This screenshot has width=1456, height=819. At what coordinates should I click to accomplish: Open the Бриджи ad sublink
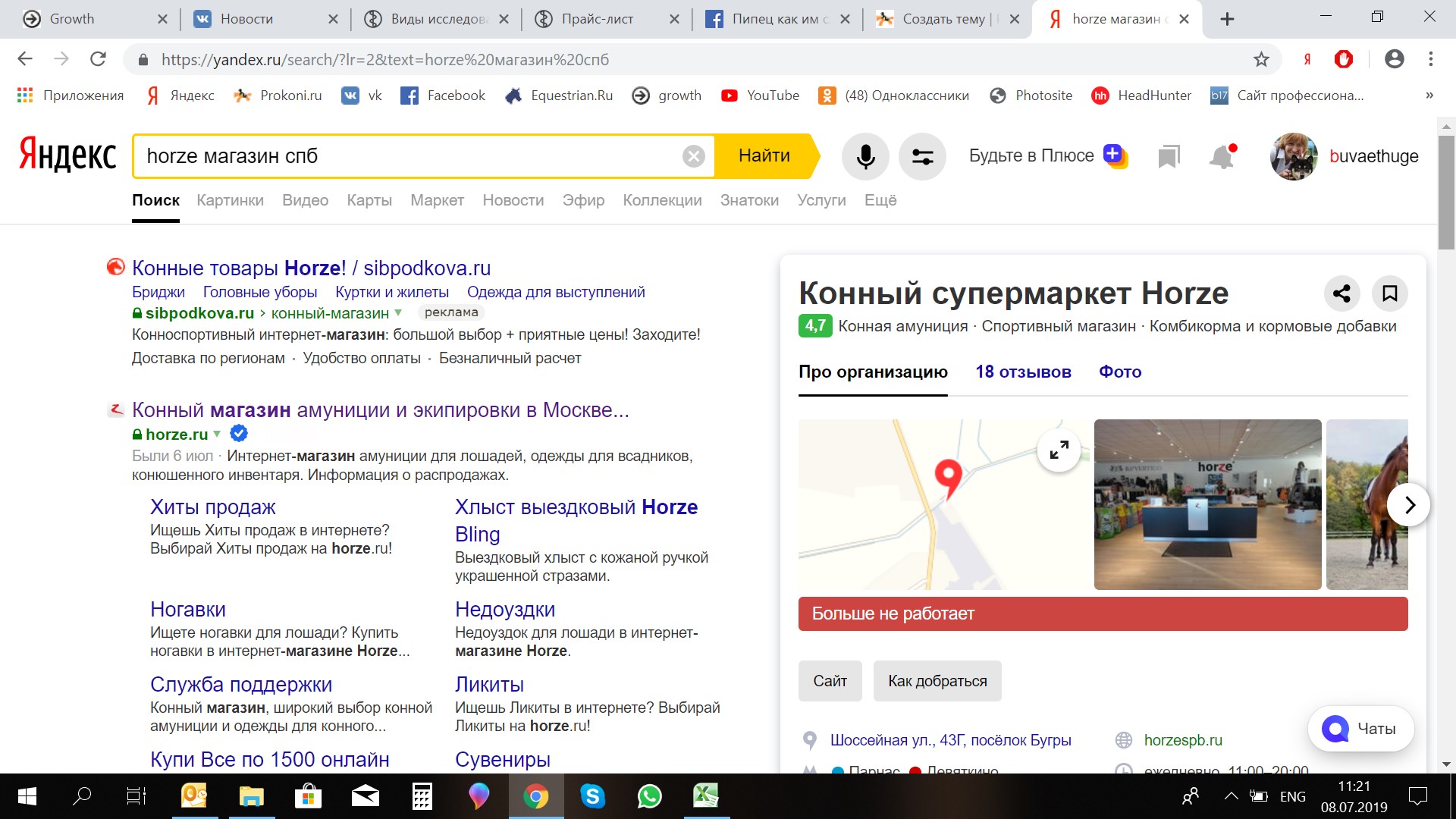[158, 292]
